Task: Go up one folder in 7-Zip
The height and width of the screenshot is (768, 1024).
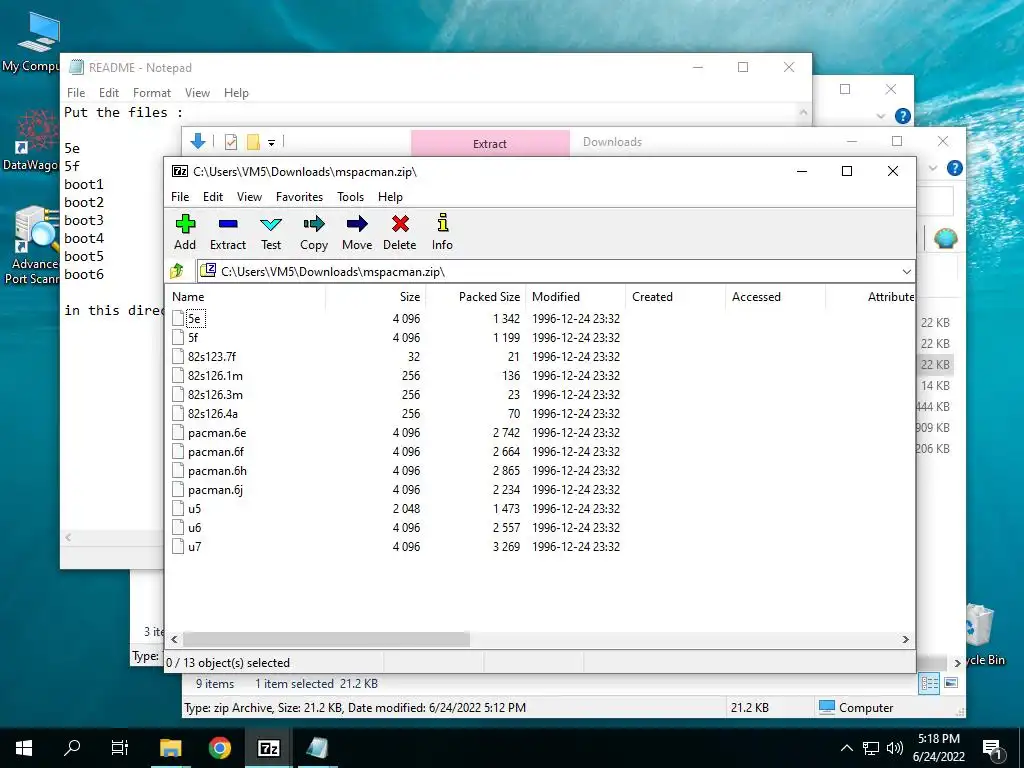Action: point(177,271)
